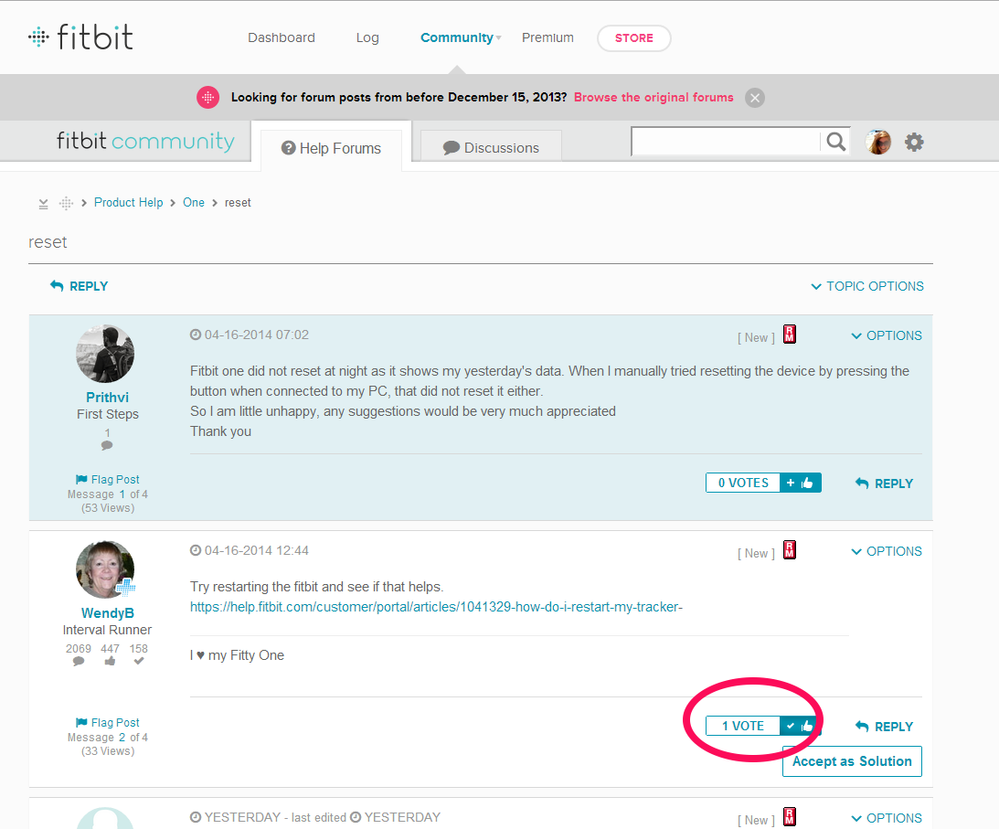This screenshot has width=999, height=829.
Task: Switch to the Help Forums tab
Action: point(331,148)
